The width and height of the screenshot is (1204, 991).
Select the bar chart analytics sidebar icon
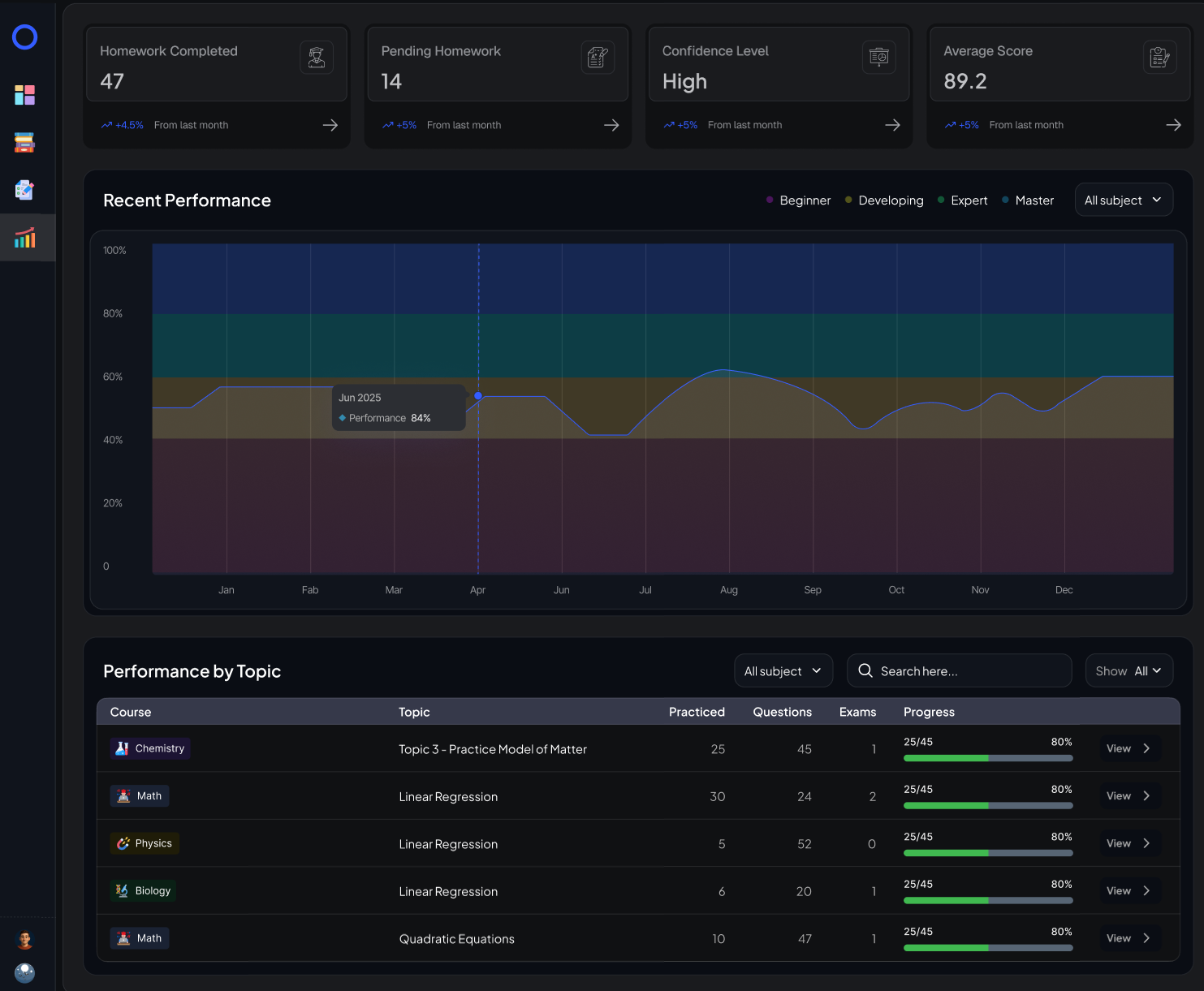click(25, 238)
